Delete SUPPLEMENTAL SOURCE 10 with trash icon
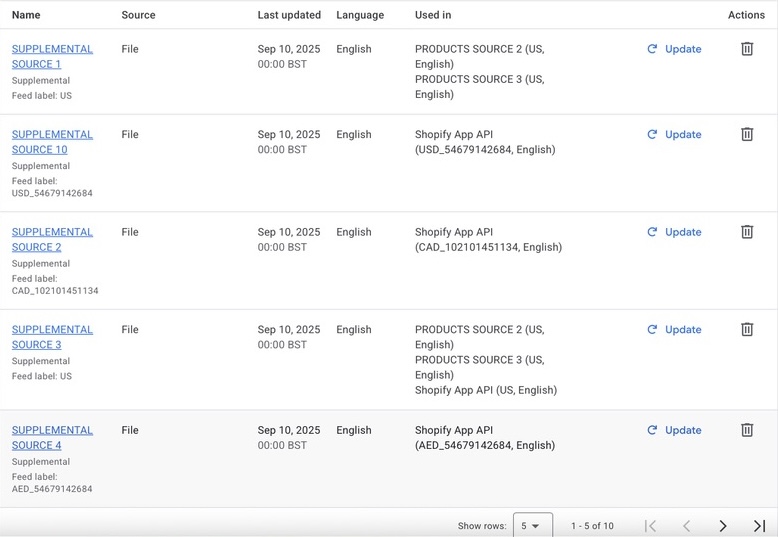Screen dimensions: 778x537 click(747, 134)
